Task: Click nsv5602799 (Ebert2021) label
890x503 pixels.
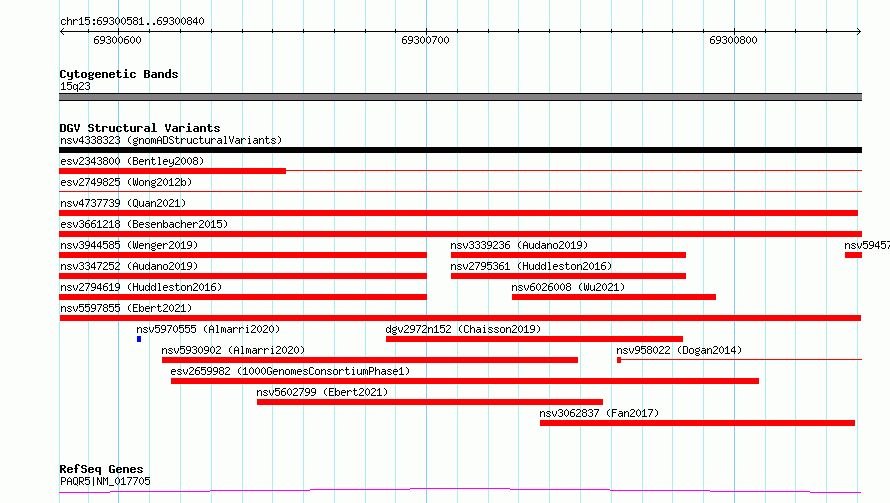Action: (322, 392)
